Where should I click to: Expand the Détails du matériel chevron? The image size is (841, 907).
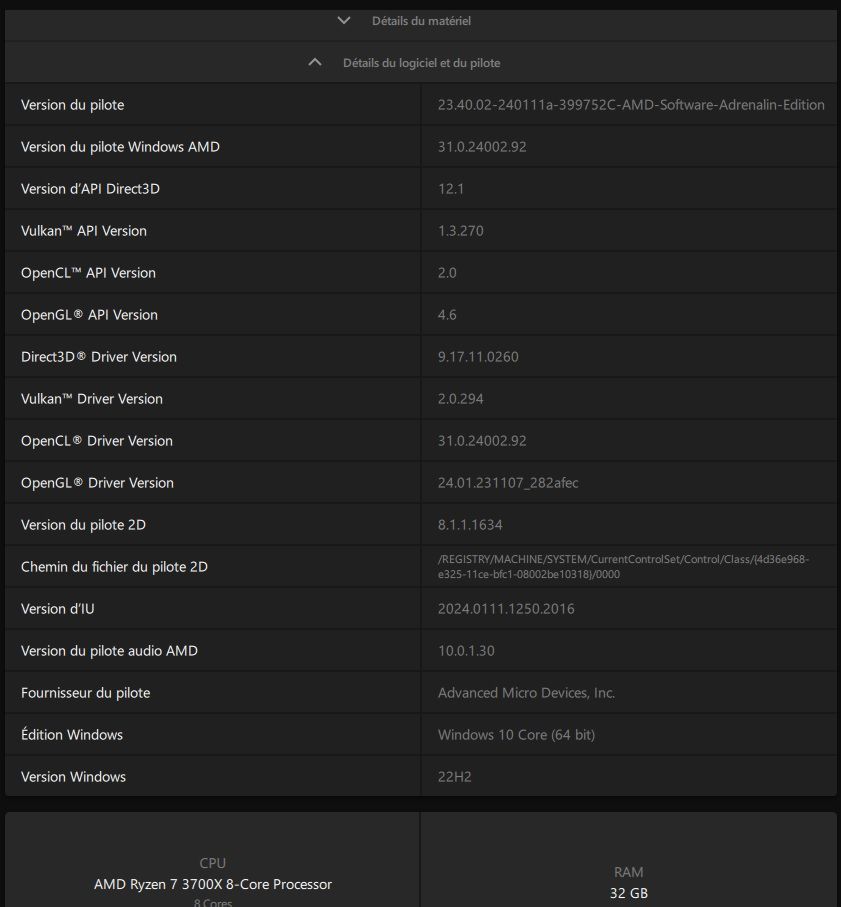click(x=344, y=21)
